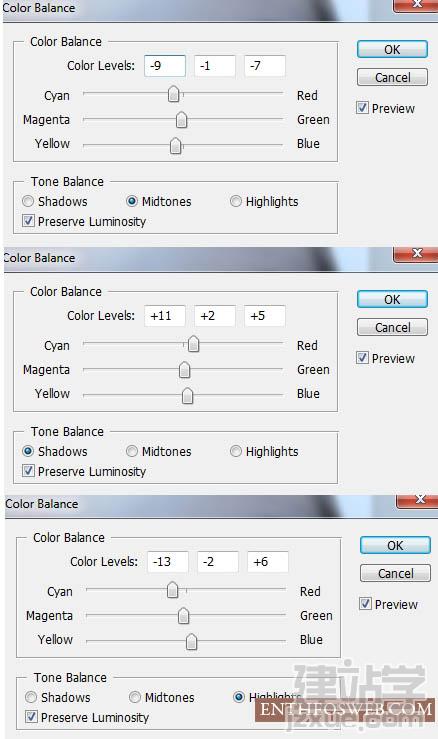Click OK in the top Color Balance dialog
This screenshot has height=739, width=438.
point(392,49)
